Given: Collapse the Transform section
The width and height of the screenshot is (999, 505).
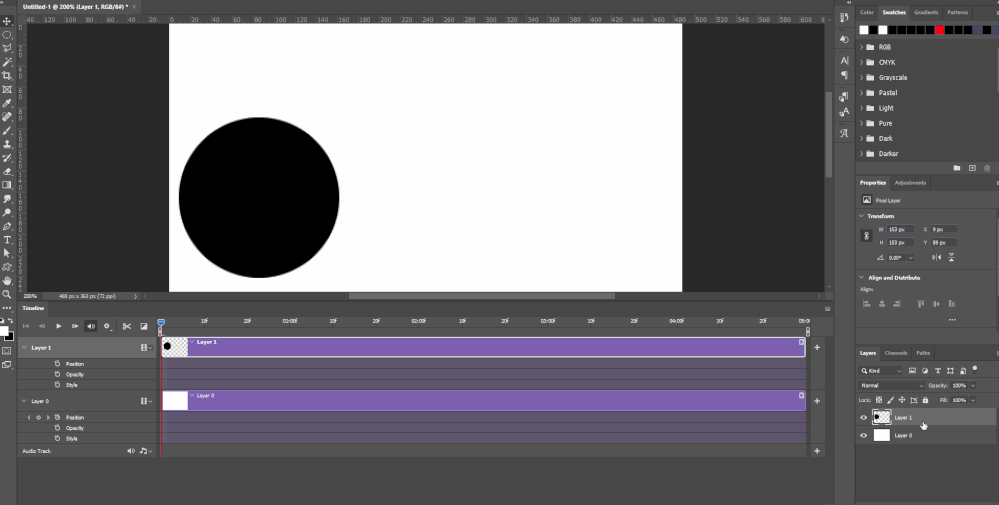Looking at the screenshot, I should point(862,216).
